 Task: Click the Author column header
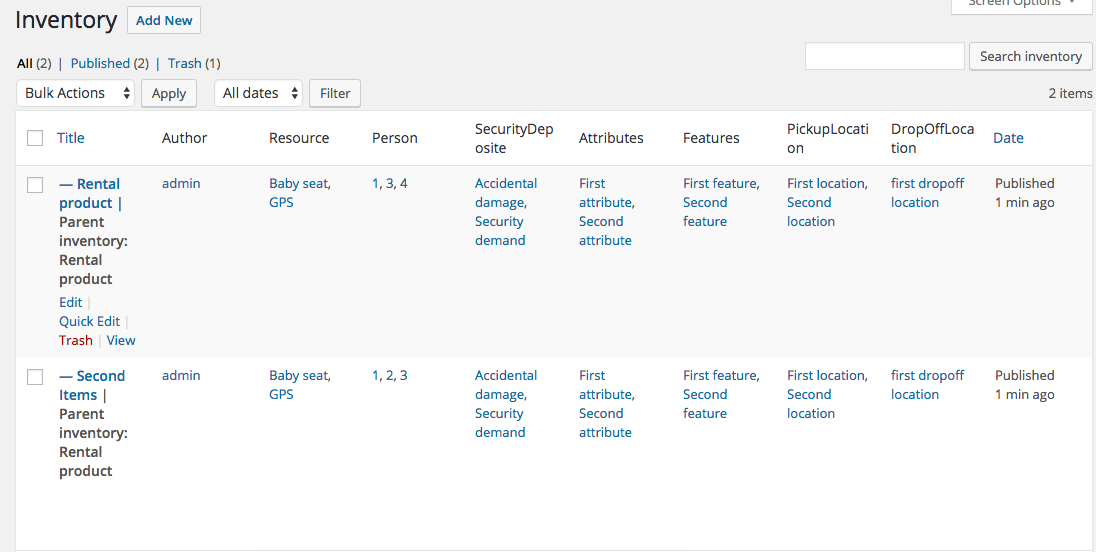click(x=185, y=138)
